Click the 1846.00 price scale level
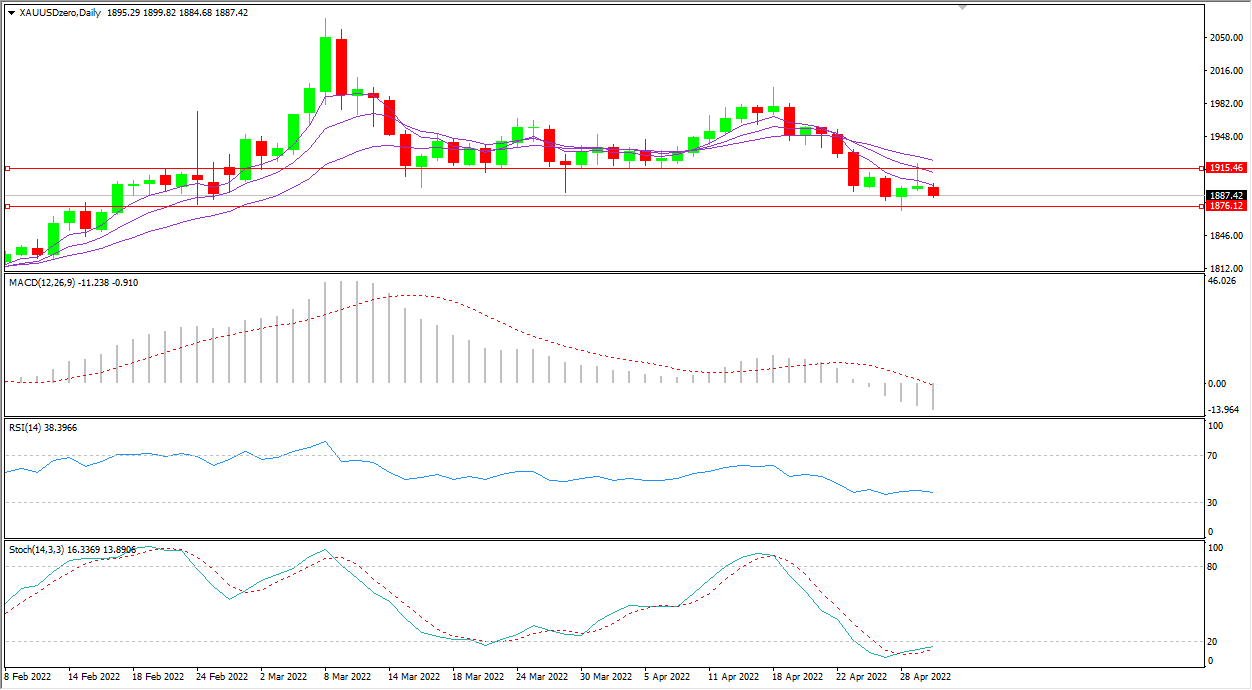 pos(1225,236)
